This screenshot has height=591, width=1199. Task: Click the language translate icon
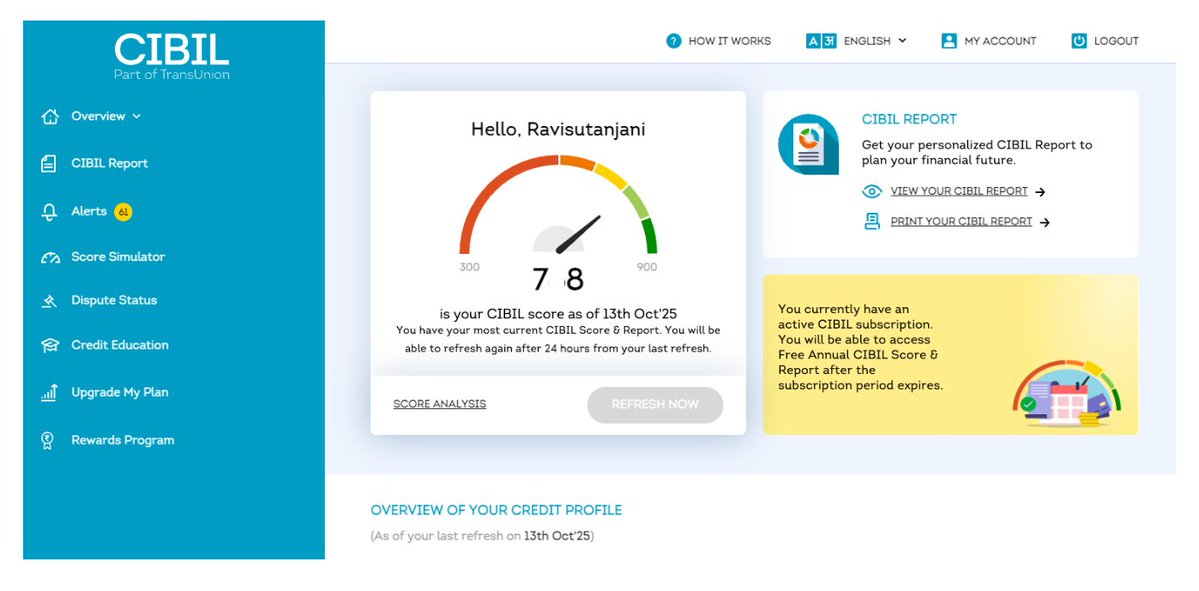[821, 41]
